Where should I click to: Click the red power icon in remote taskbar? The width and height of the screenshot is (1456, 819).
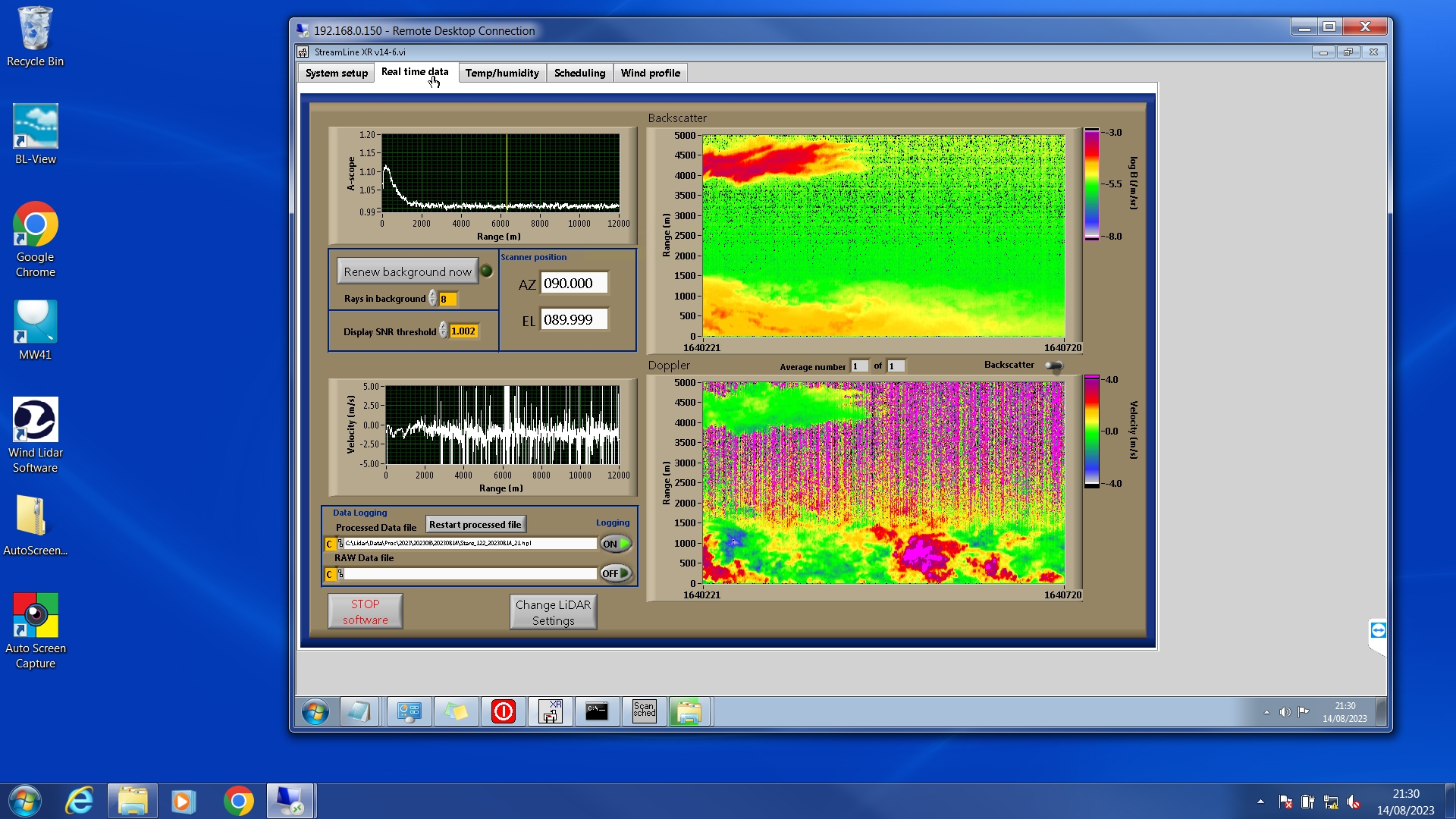pos(503,711)
